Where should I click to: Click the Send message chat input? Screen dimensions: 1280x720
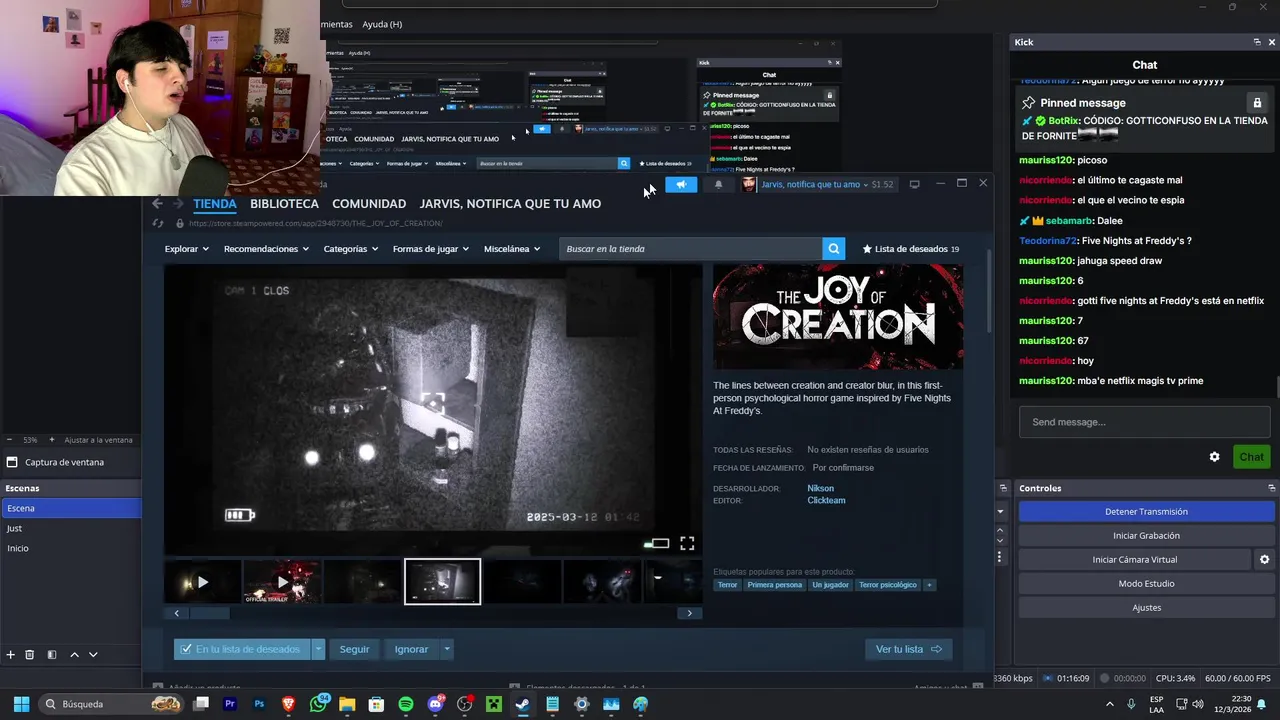click(1145, 422)
